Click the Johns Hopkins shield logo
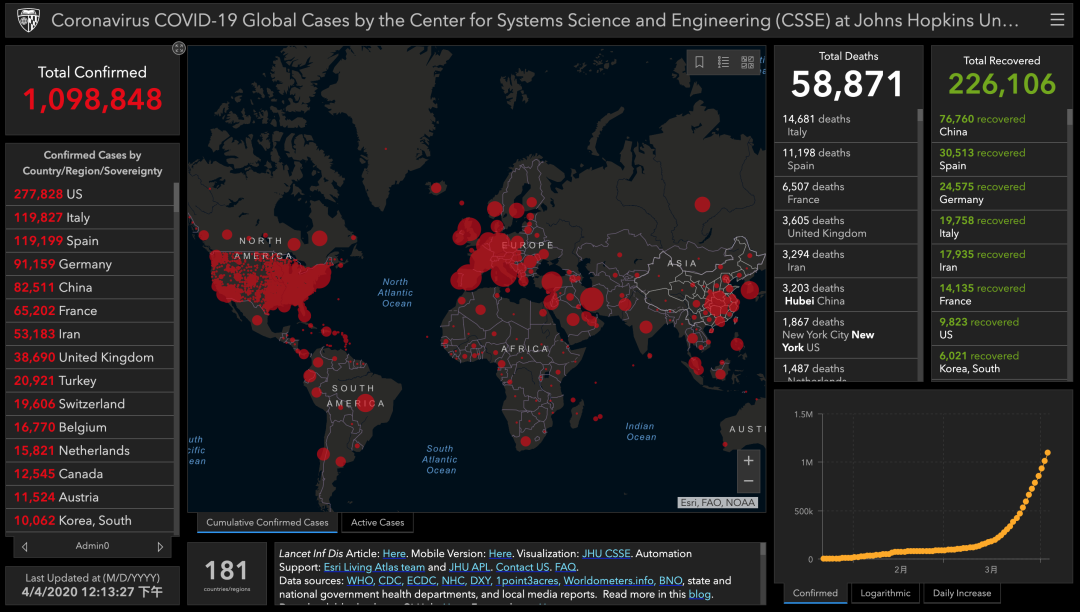Image resolution: width=1080 pixels, height=612 pixels. (28, 20)
